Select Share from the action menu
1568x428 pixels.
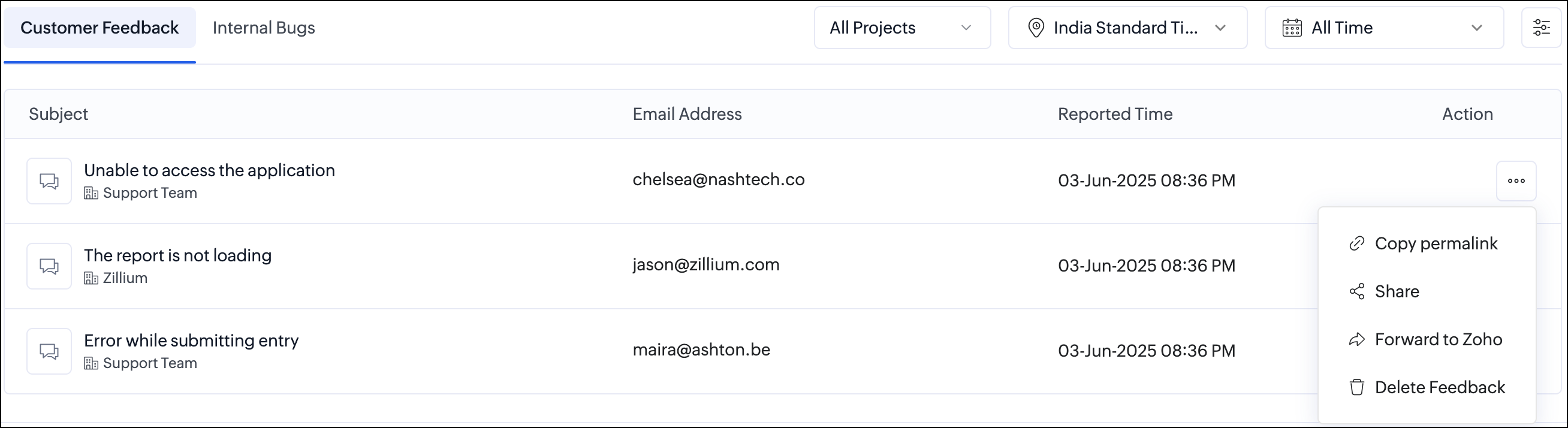[1397, 291]
